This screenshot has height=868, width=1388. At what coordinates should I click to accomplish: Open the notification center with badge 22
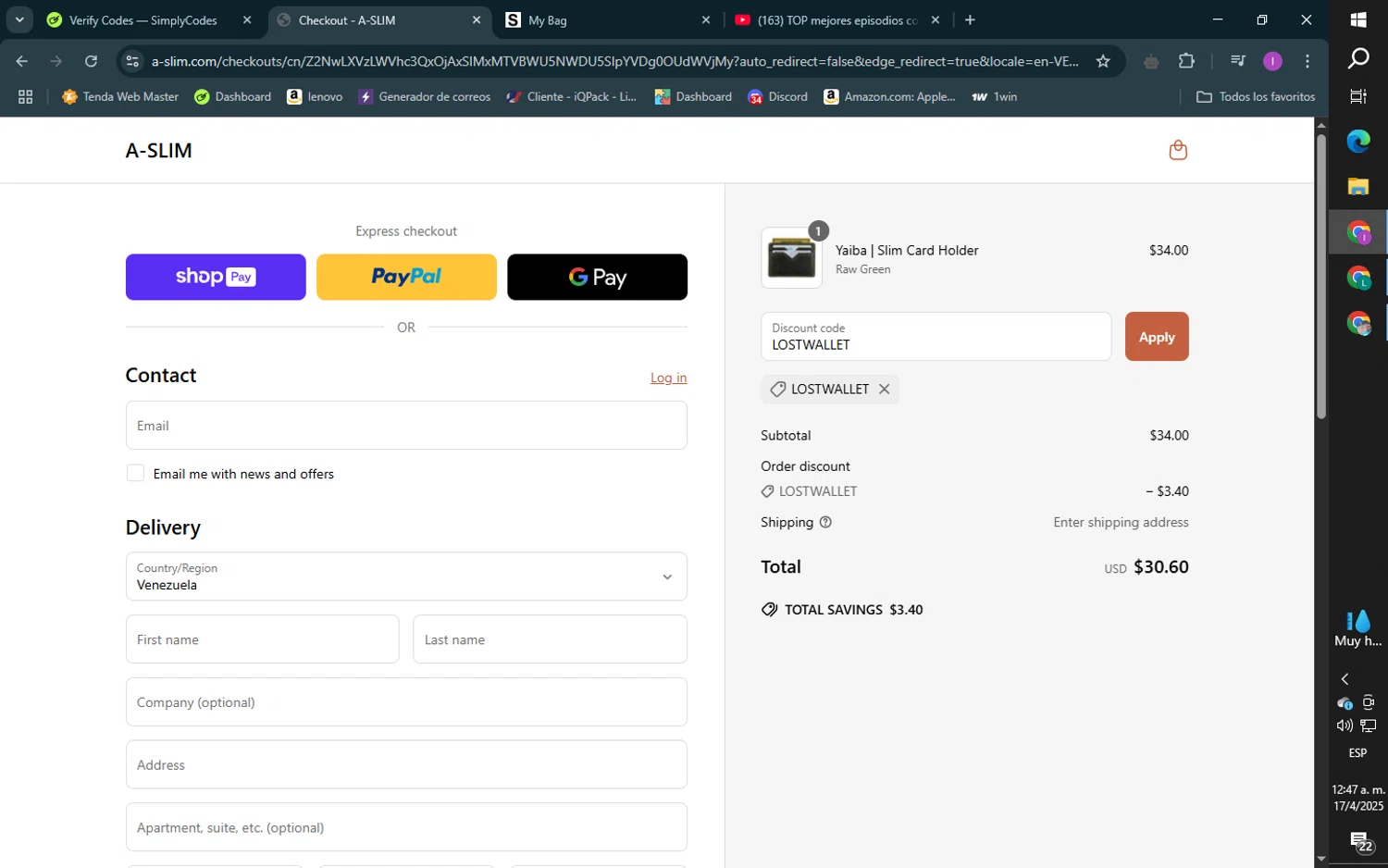click(1361, 842)
